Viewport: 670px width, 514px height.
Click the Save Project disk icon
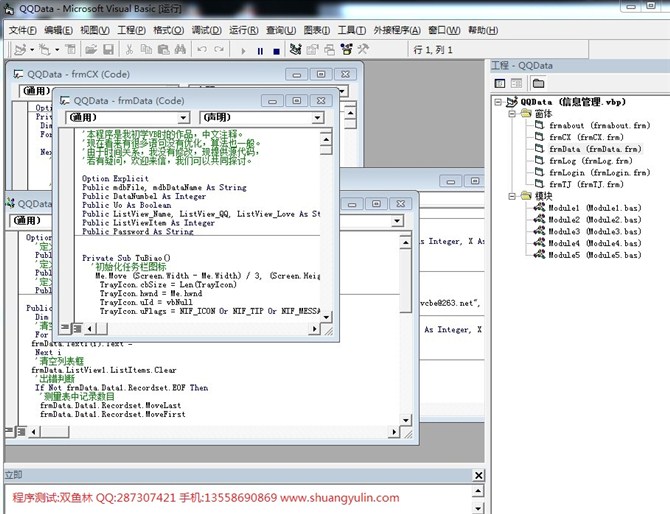[x=109, y=50]
